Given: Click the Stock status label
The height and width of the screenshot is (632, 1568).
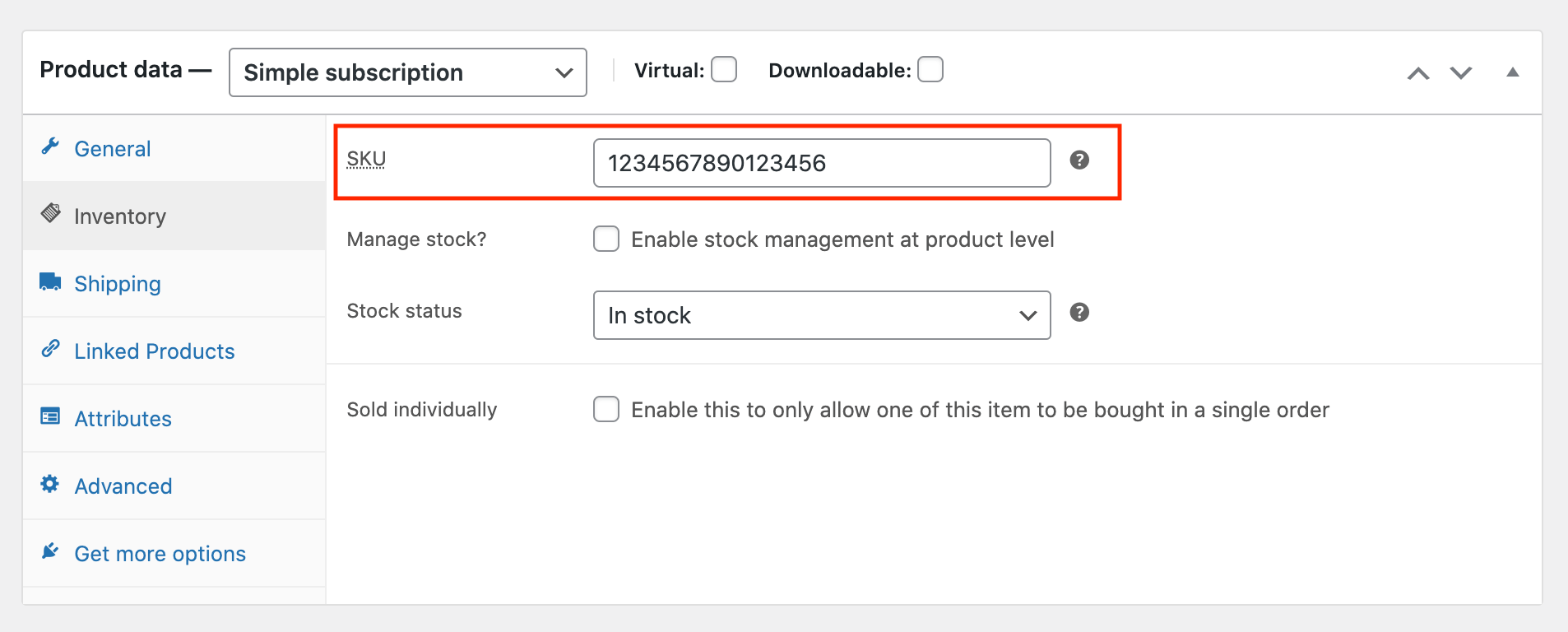Looking at the screenshot, I should pos(404,311).
